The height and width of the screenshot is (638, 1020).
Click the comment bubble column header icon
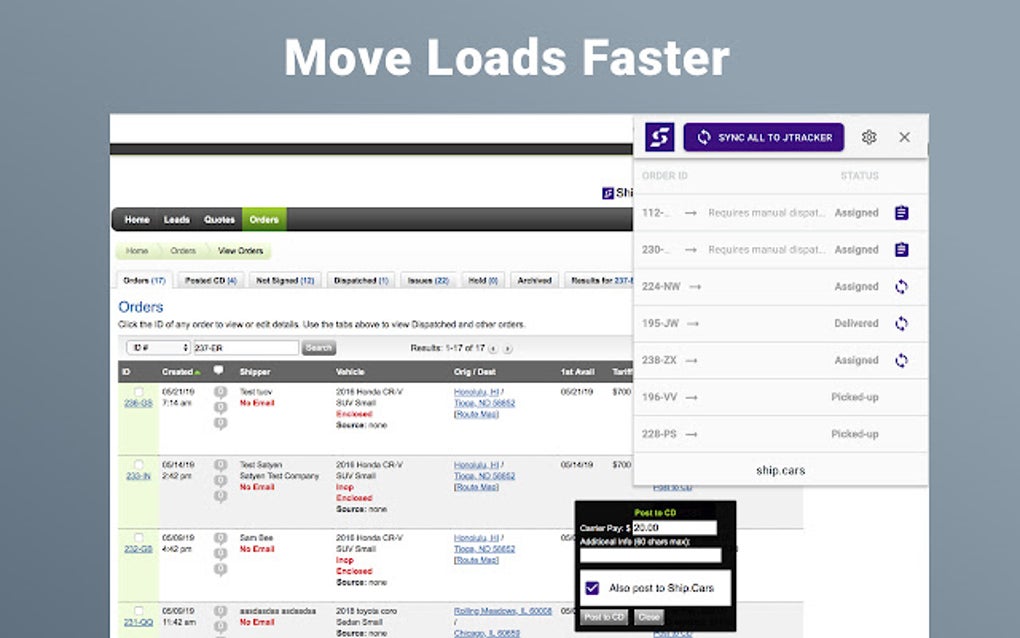pos(219,370)
